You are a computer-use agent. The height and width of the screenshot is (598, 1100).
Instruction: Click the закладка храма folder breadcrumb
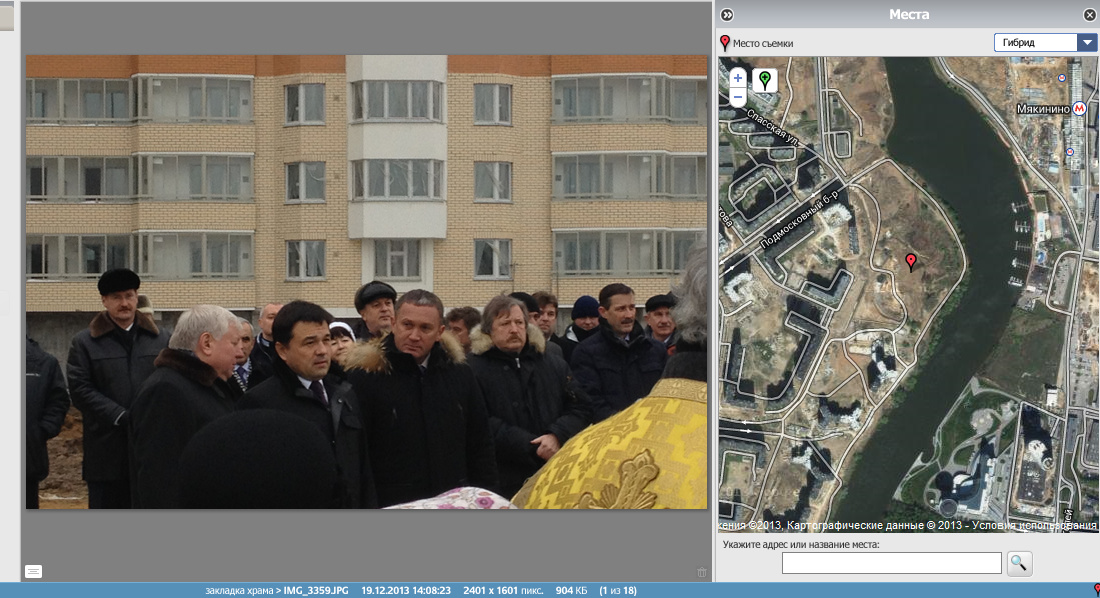pyautogui.click(x=238, y=590)
